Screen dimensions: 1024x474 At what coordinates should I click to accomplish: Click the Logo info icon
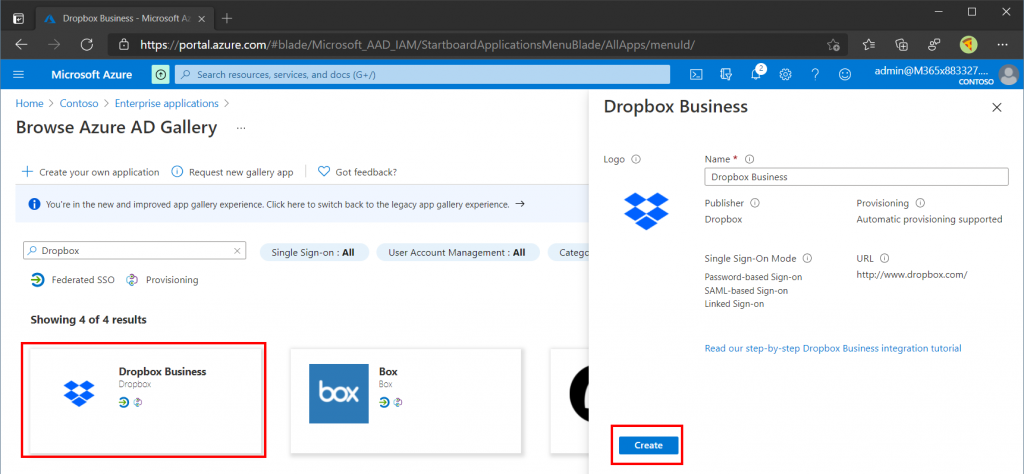[x=635, y=159]
